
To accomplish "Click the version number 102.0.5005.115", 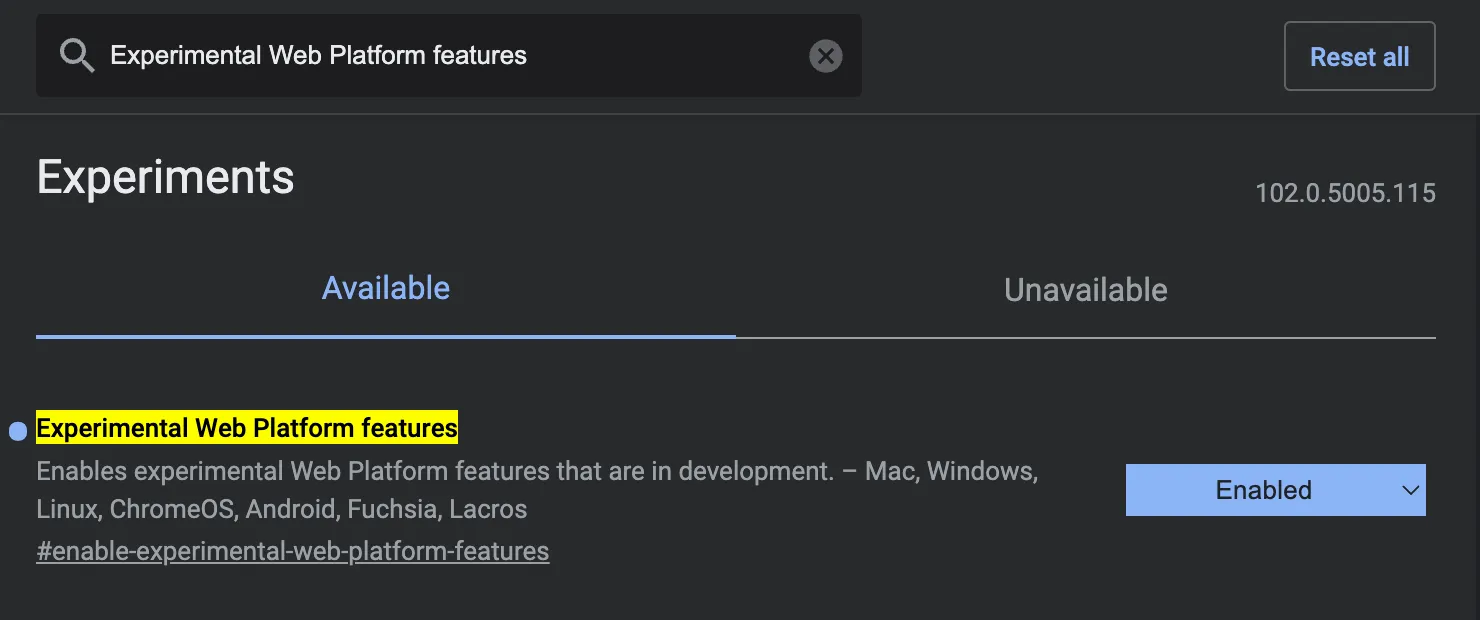I will pyautogui.click(x=1345, y=192).
